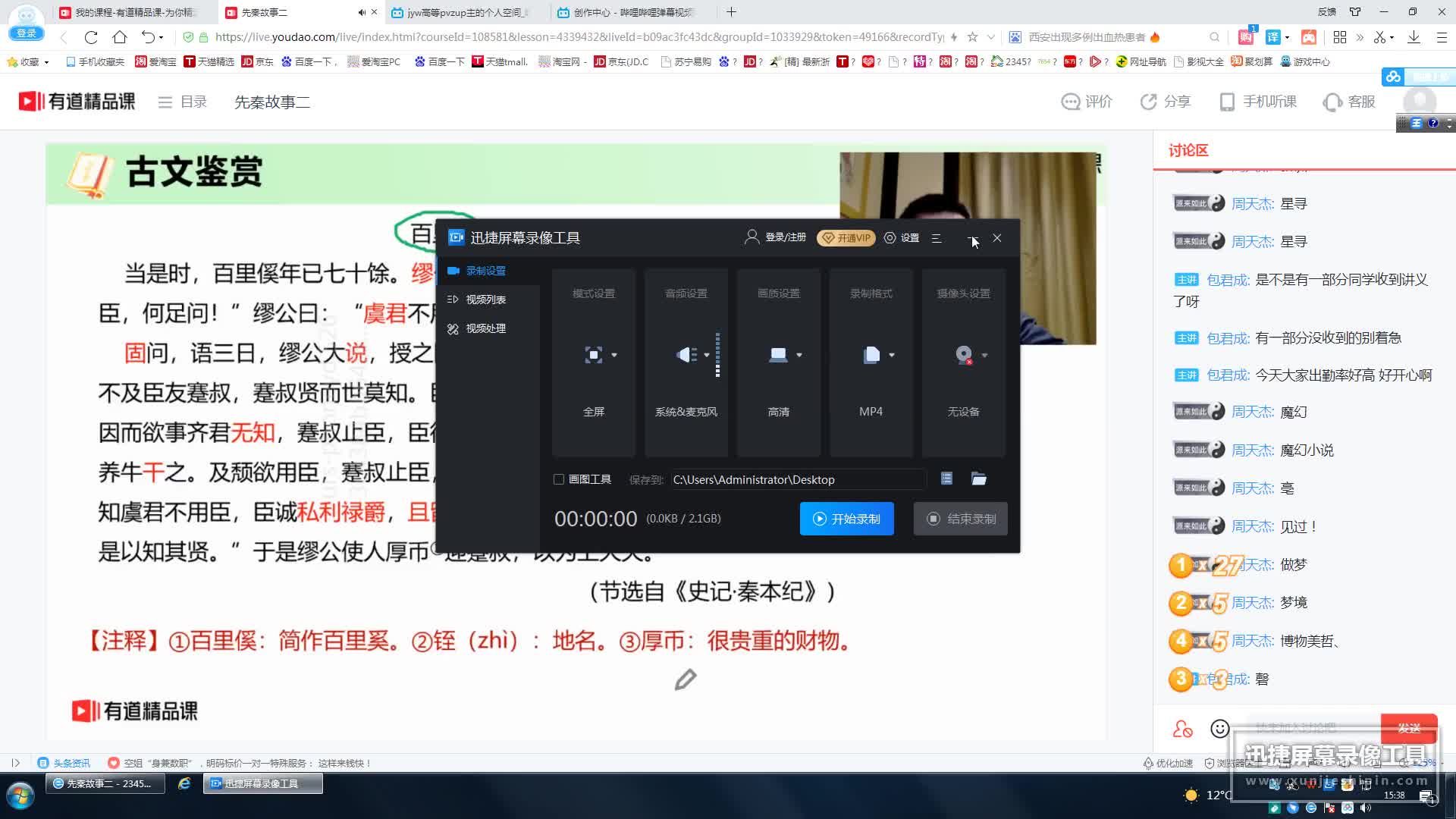The height and width of the screenshot is (819, 1456).
Task: Start recording with 开始录制
Action: point(847,519)
